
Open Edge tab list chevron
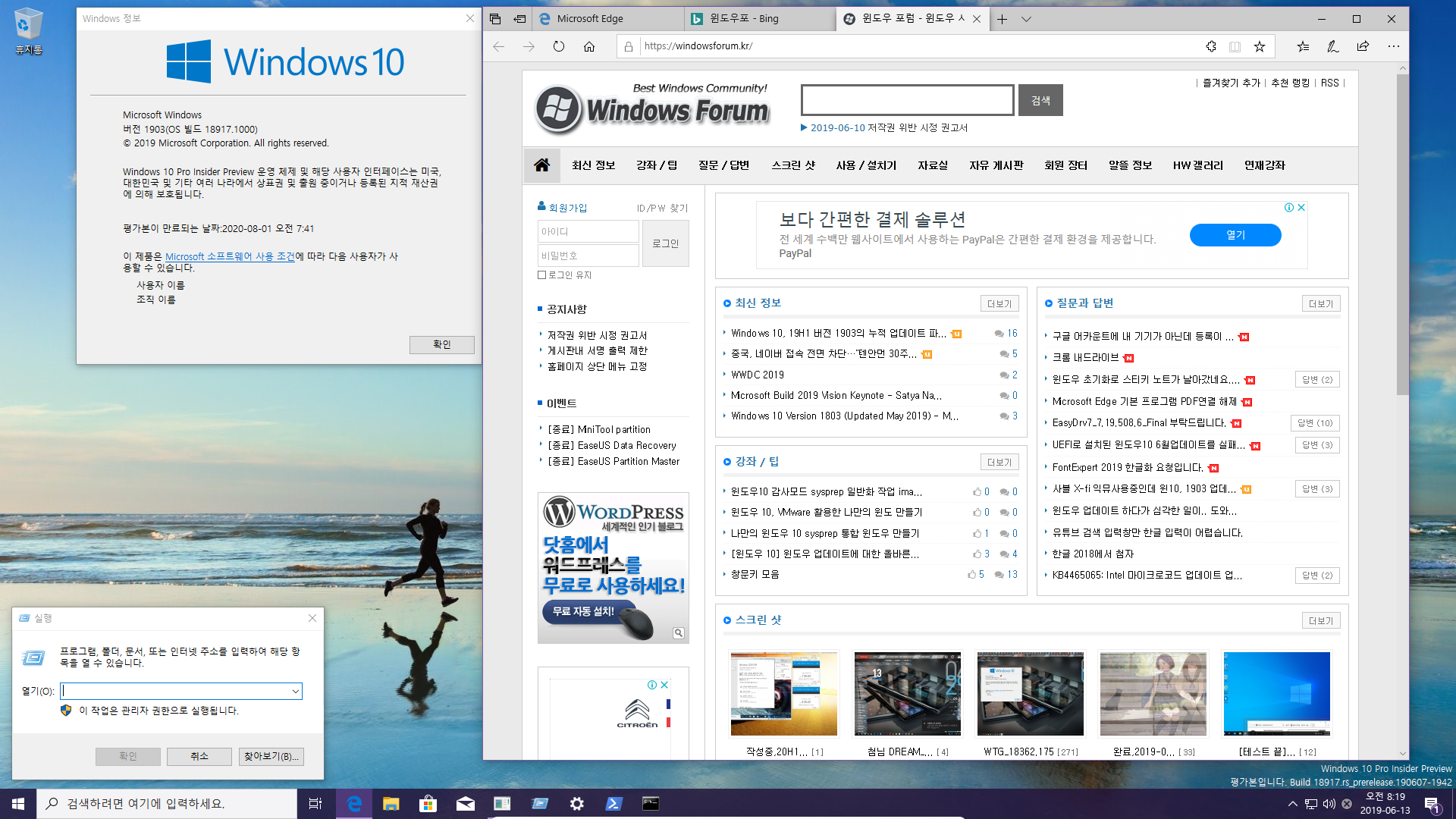1026,19
